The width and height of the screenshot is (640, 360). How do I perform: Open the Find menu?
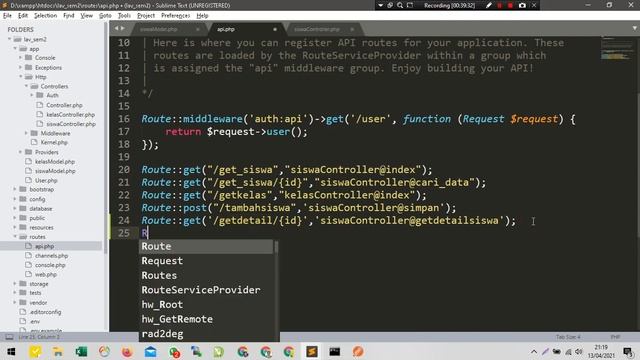pos(69,16)
